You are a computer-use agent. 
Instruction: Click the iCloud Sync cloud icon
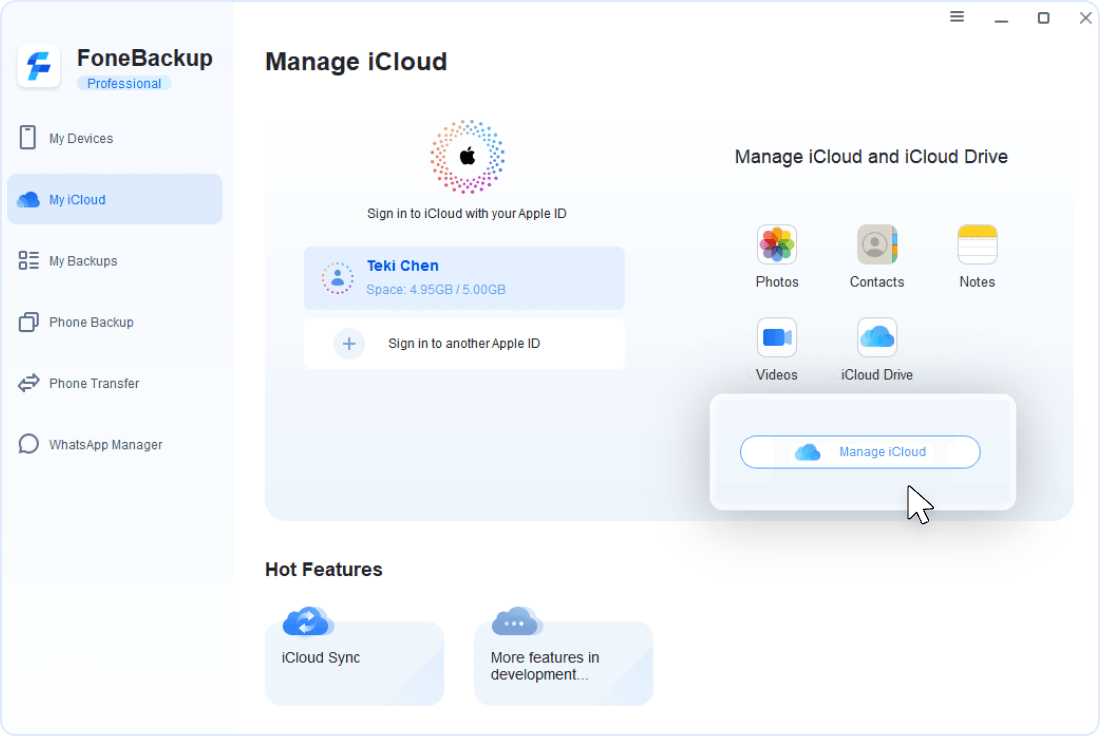[x=307, y=622]
